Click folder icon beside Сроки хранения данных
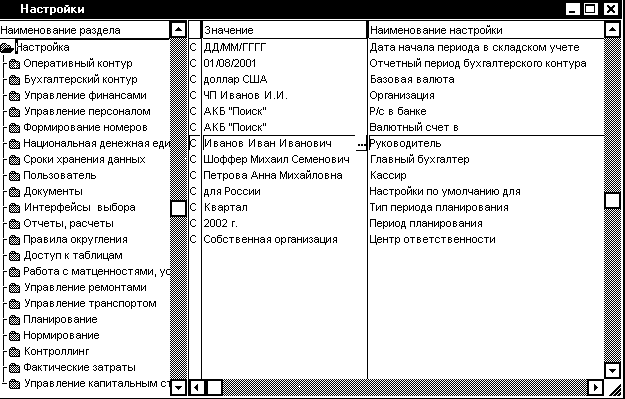 point(14,160)
